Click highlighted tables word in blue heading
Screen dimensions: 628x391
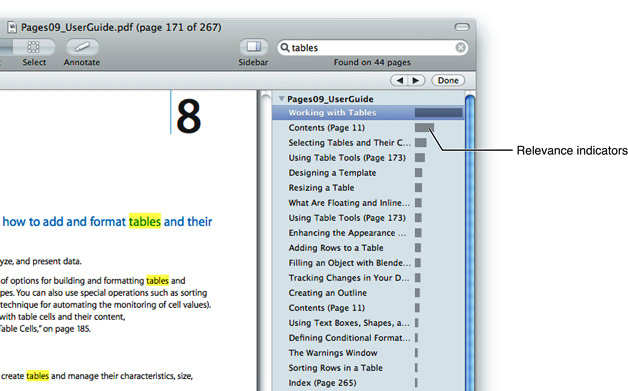(x=145, y=221)
